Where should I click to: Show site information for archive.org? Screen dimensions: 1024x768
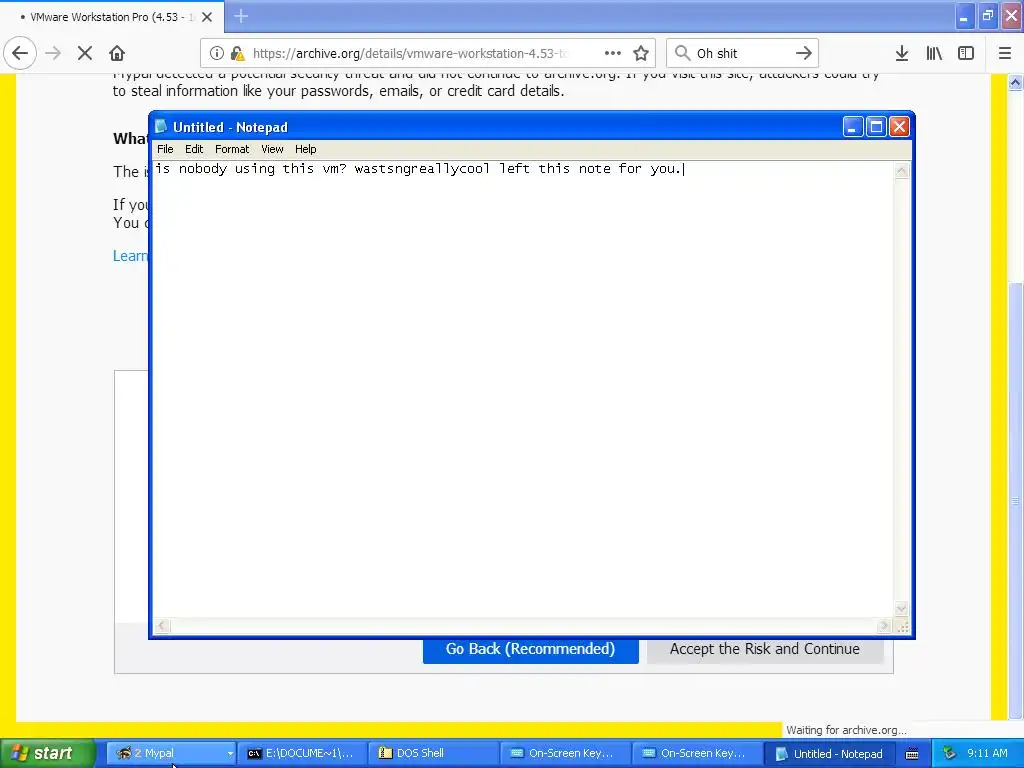click(x=216, y=53)
